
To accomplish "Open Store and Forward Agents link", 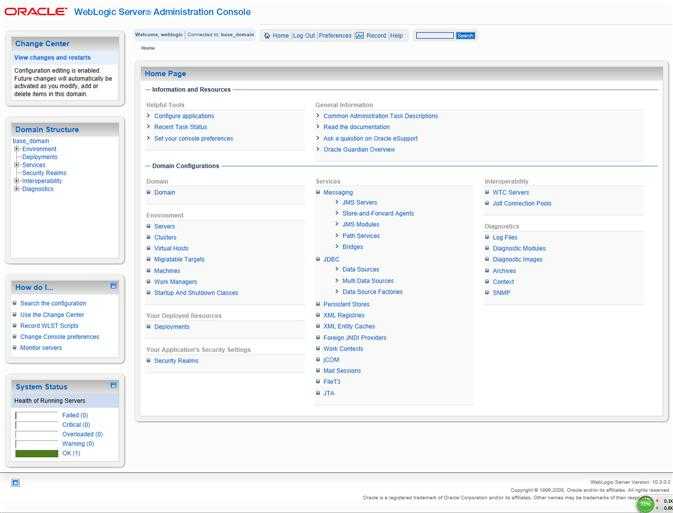I will click(378, 213).
